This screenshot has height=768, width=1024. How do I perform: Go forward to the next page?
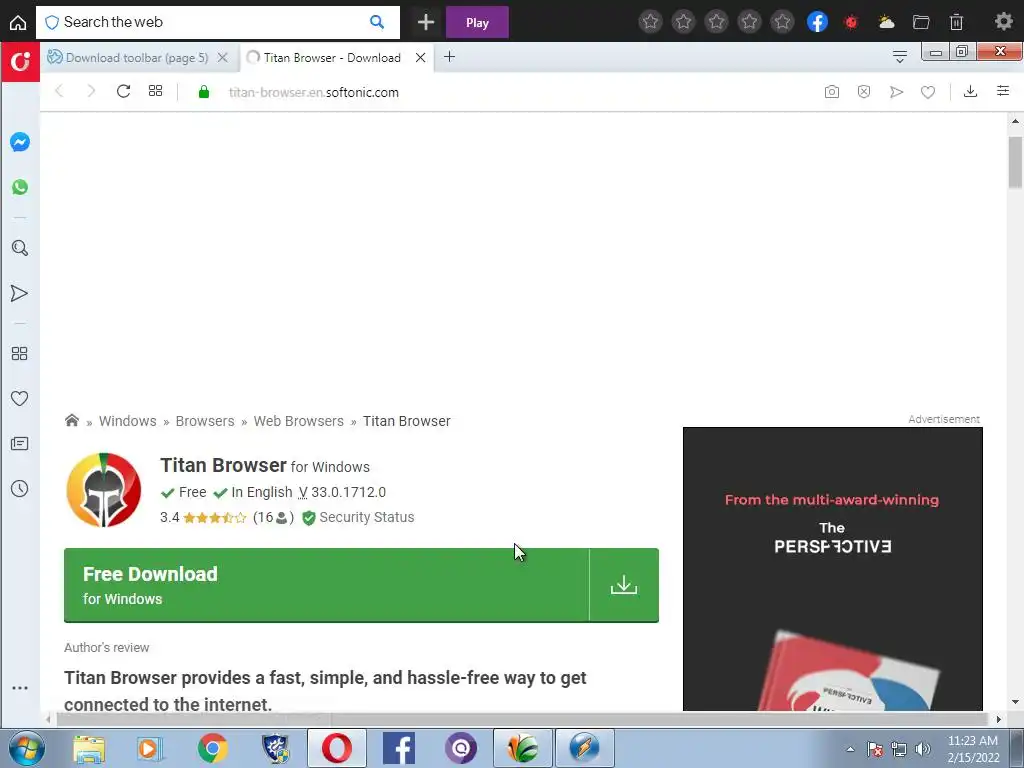coord(91,91)
